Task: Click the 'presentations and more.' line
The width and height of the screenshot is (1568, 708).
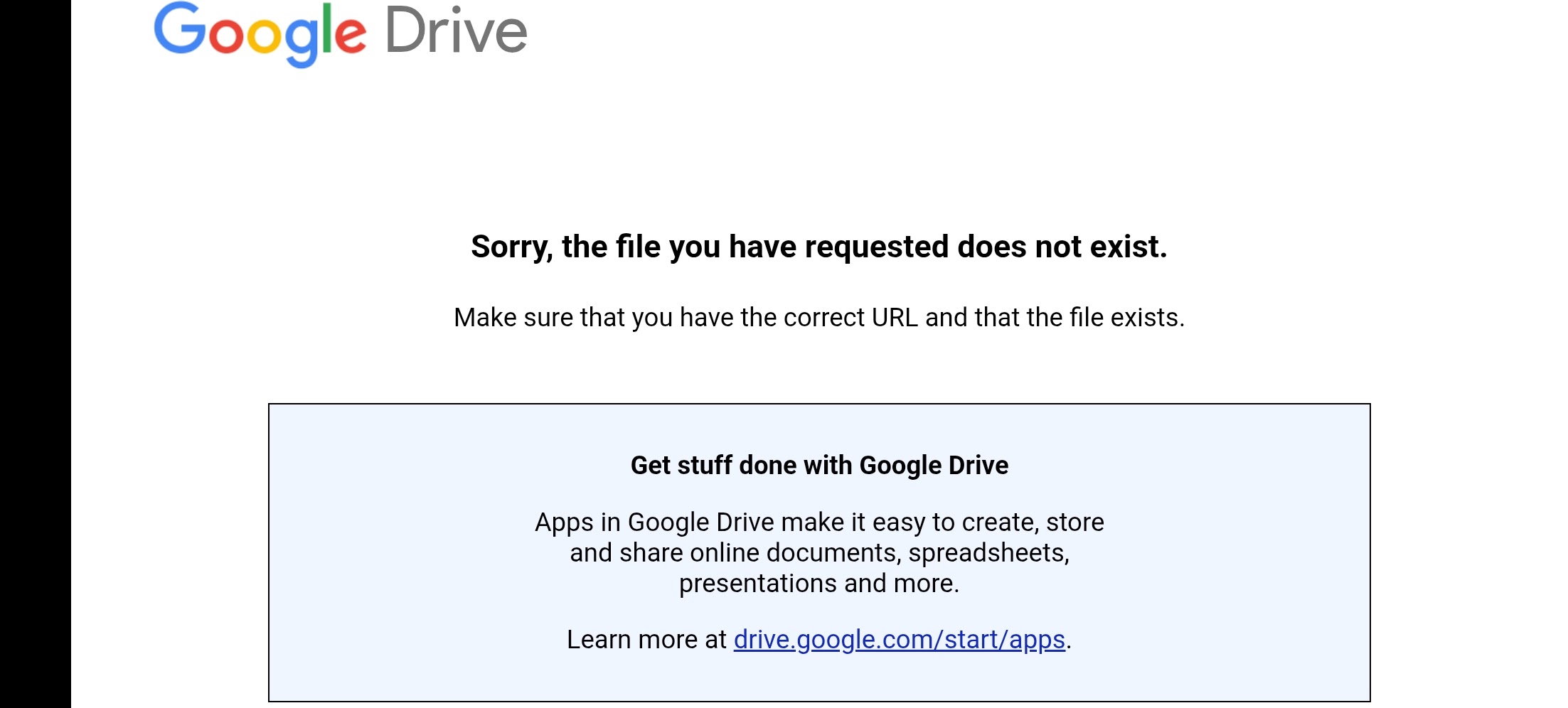Action: [819, 584]
